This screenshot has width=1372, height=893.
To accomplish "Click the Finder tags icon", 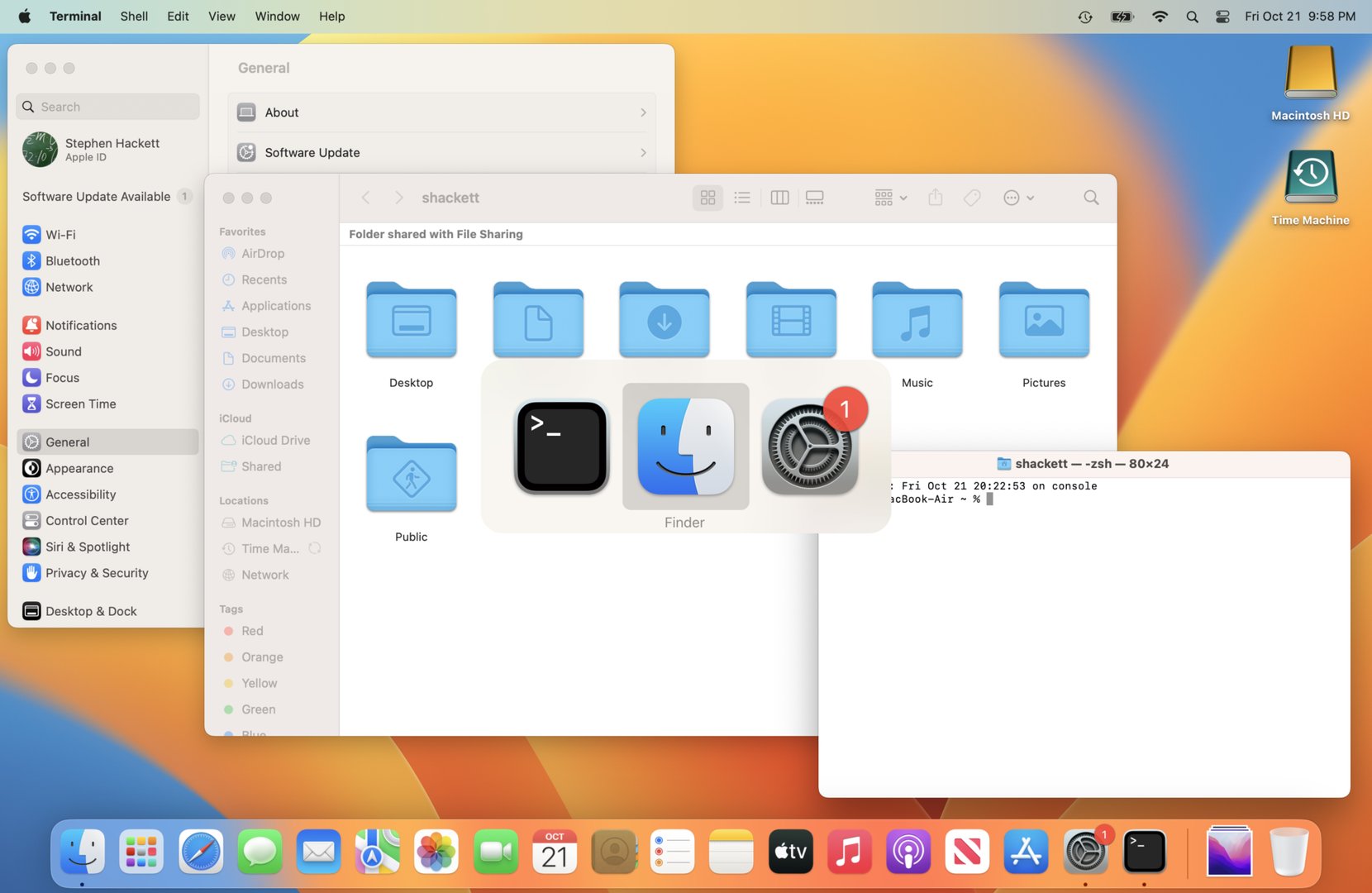I will [x=972, y=198].
